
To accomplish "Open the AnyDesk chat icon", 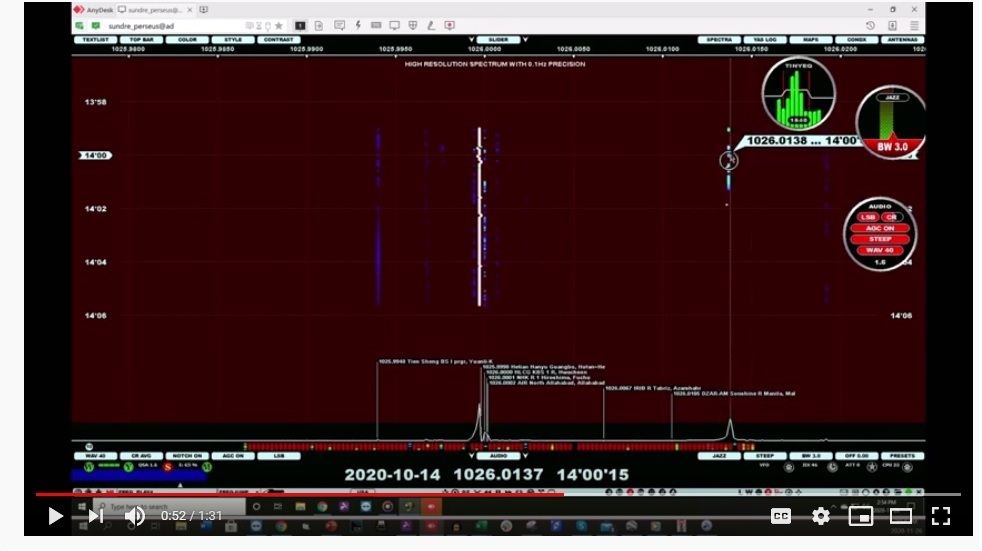I will pyautogui.click(x=339, y=26).
